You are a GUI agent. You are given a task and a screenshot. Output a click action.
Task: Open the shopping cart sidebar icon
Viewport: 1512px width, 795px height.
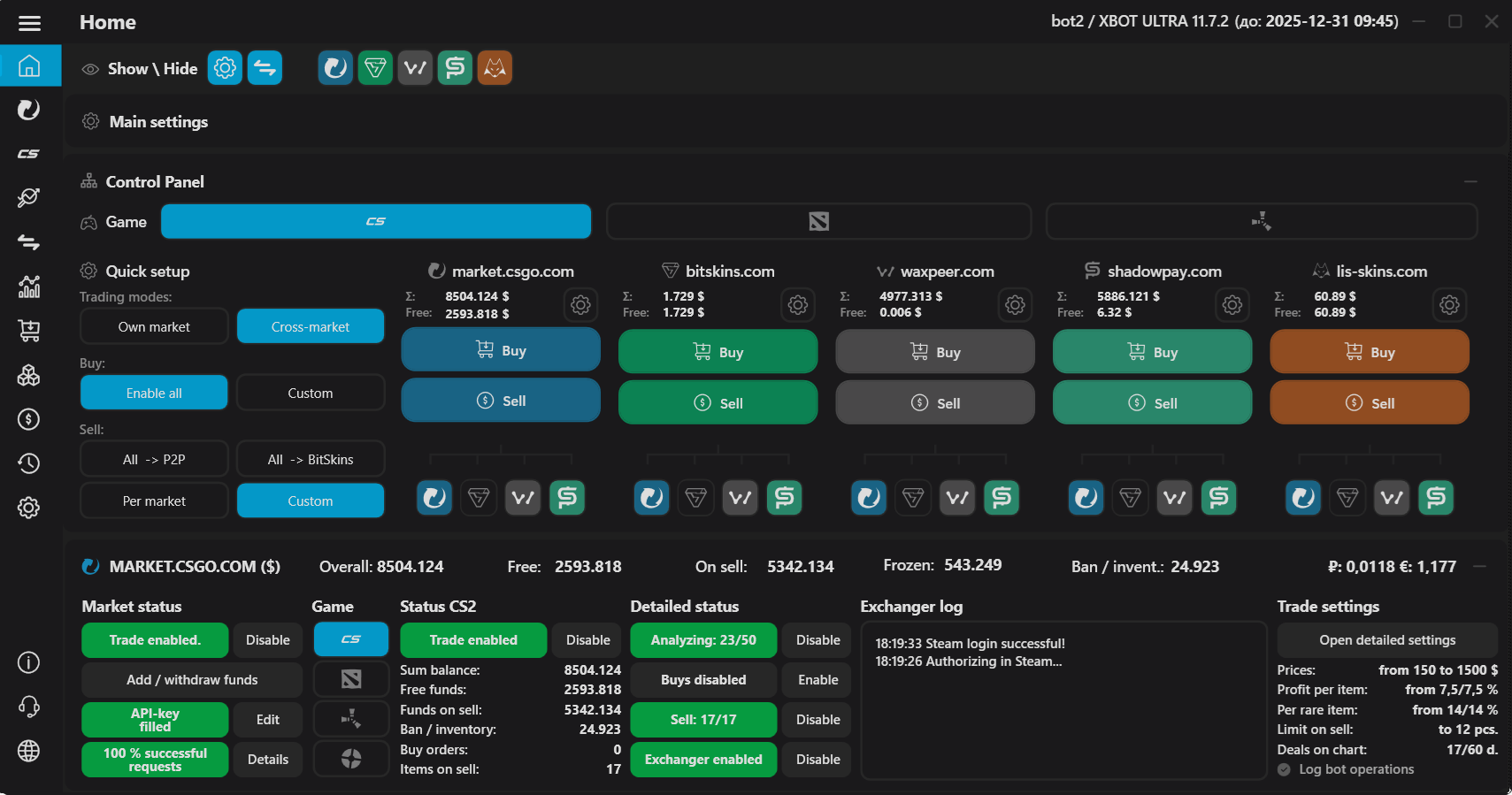pyautogui.click(x=29, y=331)
